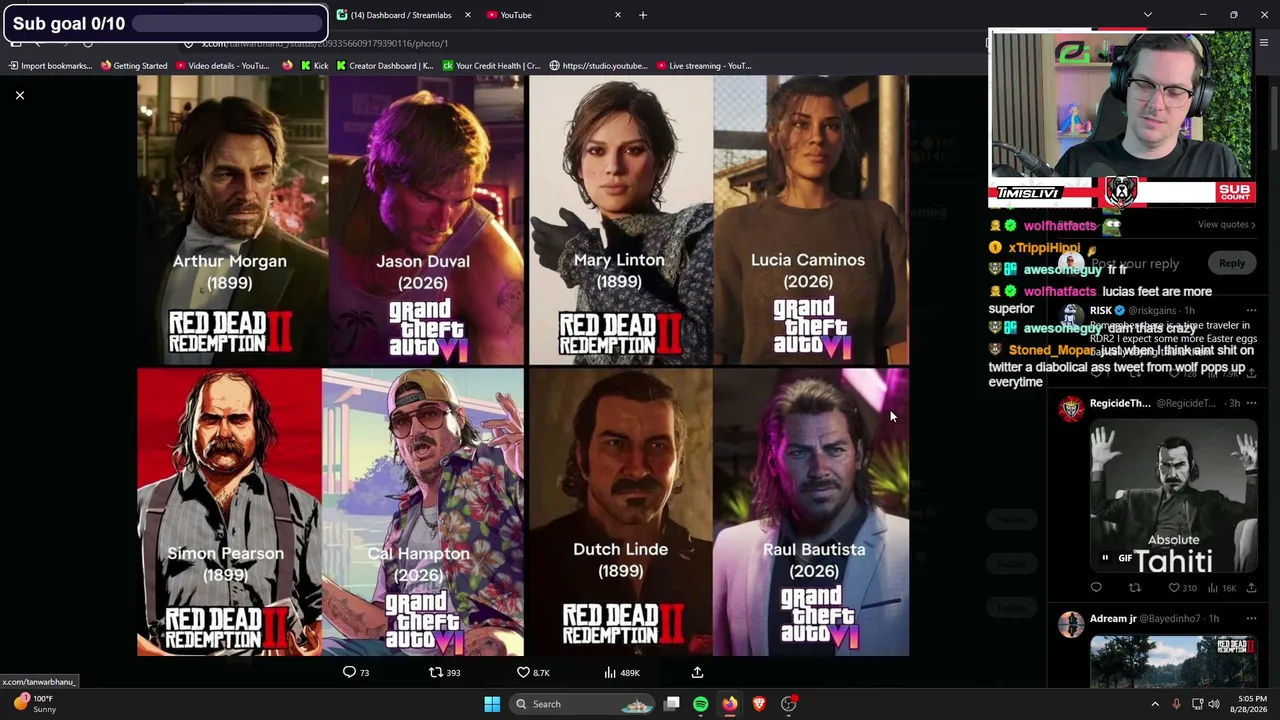Share the enlarged photo post
Image resolution: width=1280 pixels, height=720 pixels.
coord(697,673)
